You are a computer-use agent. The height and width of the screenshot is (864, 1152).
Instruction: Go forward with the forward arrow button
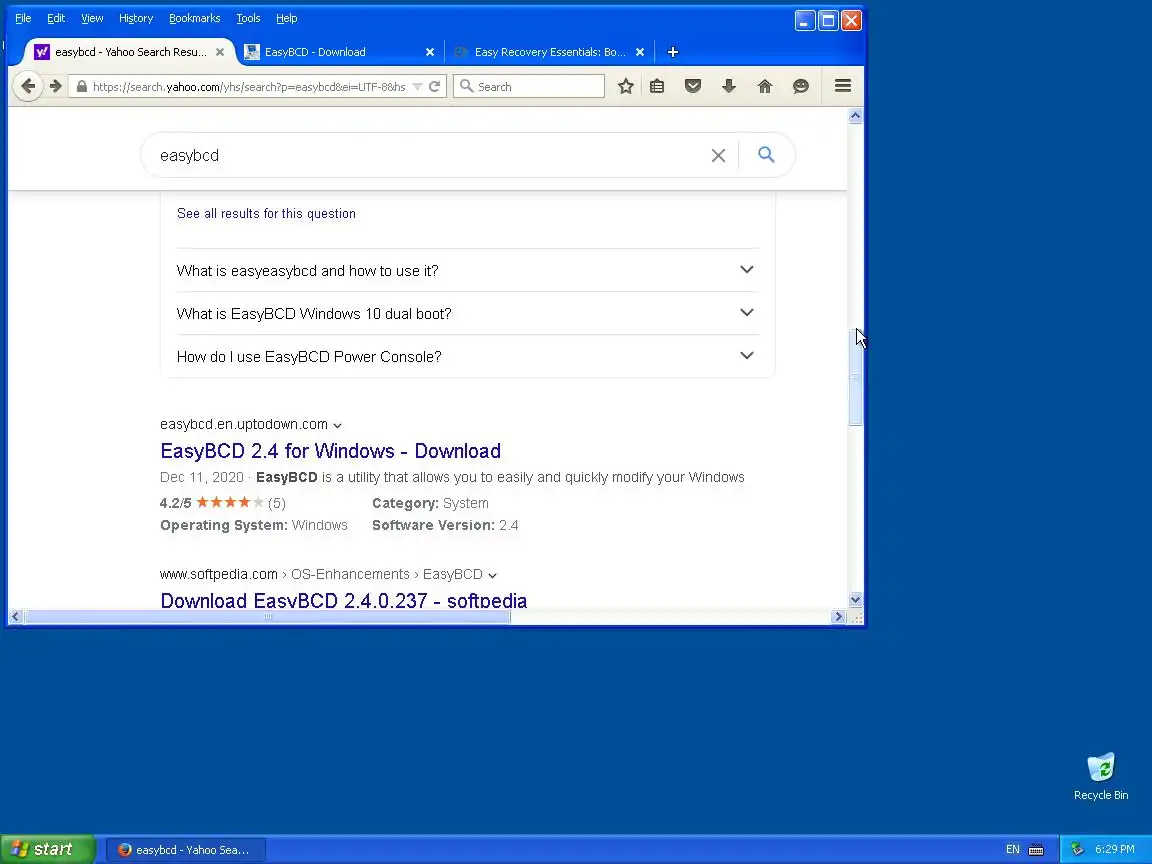point(56,87)
